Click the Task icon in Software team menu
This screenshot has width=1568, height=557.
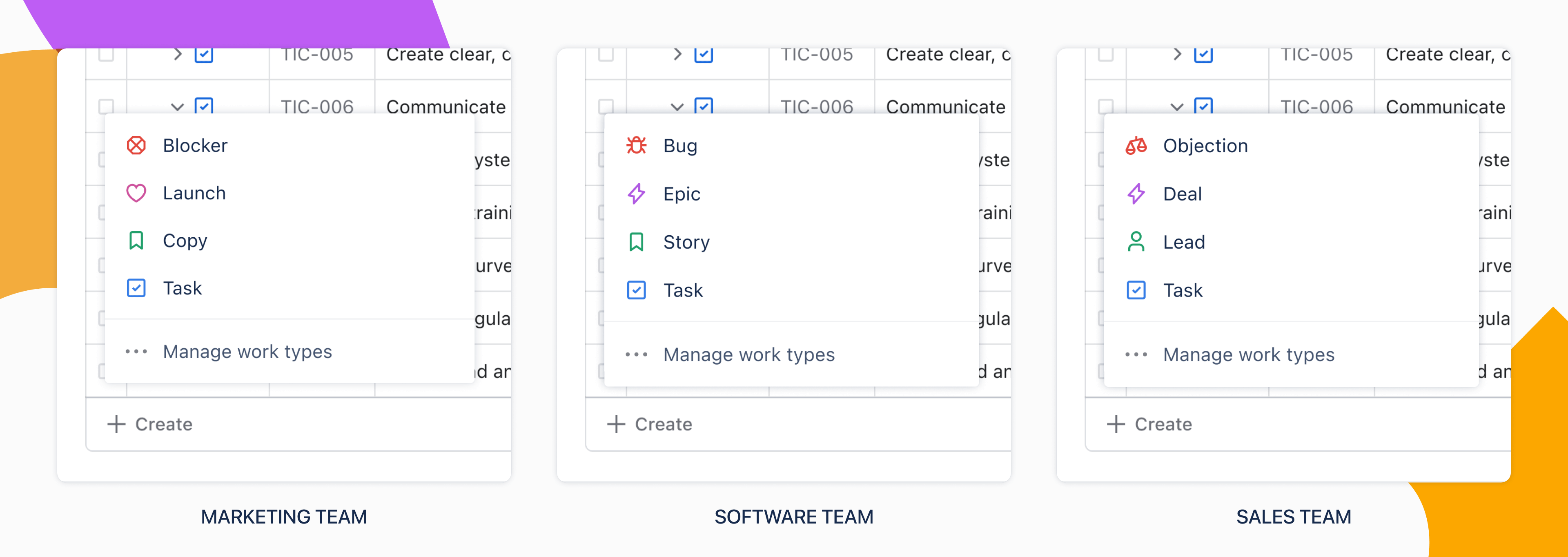[x=636, y=290]
